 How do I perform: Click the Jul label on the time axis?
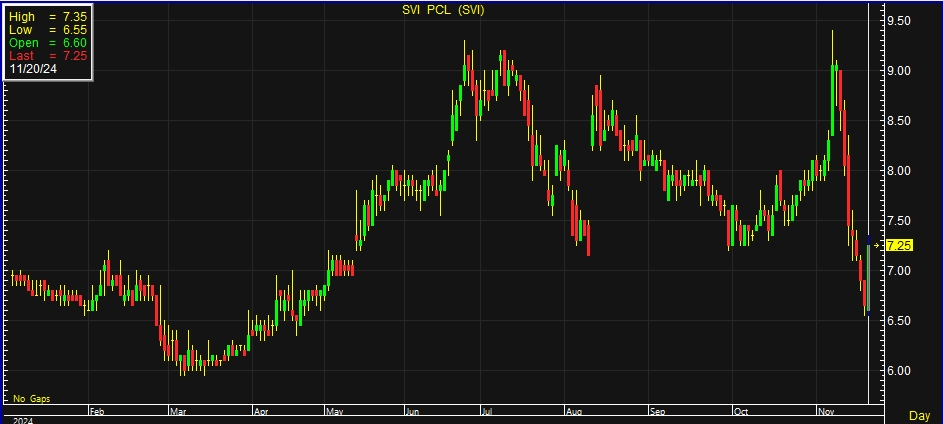point(486,411)
